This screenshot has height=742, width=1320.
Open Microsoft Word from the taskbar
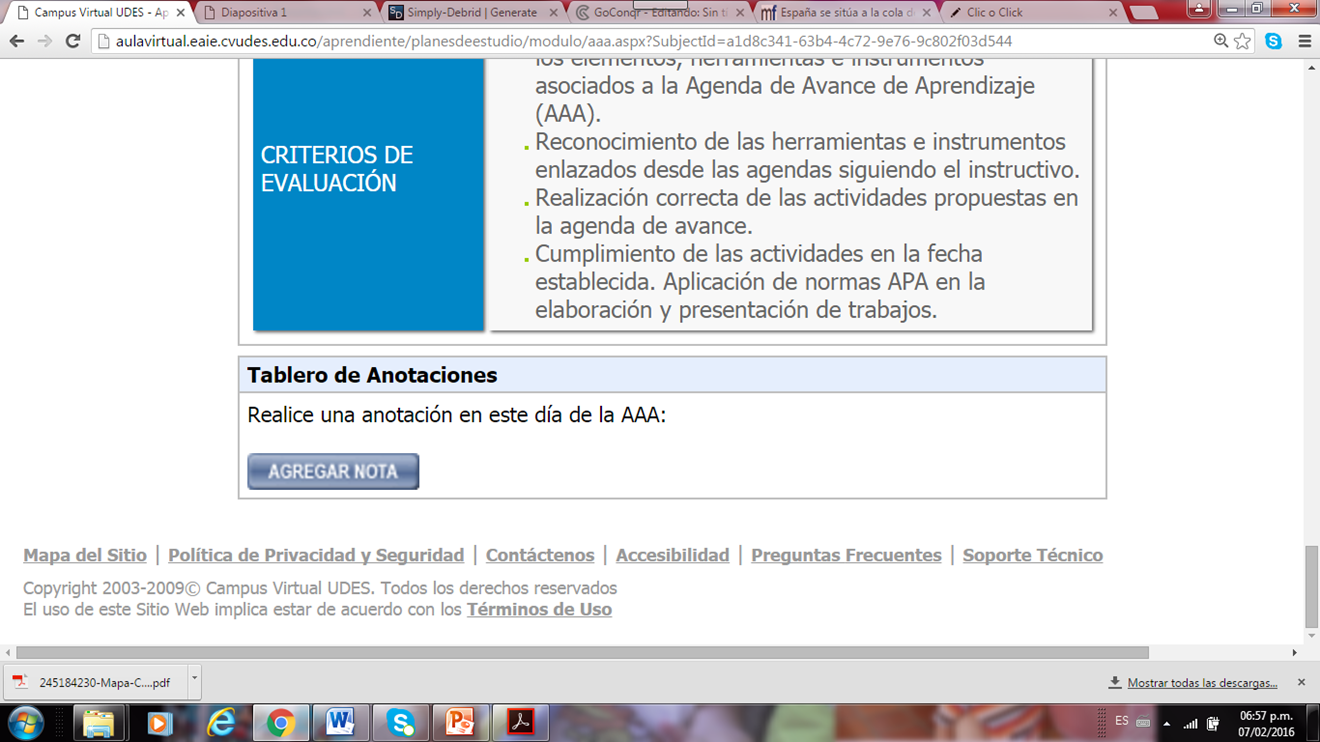tap(340, 722)
